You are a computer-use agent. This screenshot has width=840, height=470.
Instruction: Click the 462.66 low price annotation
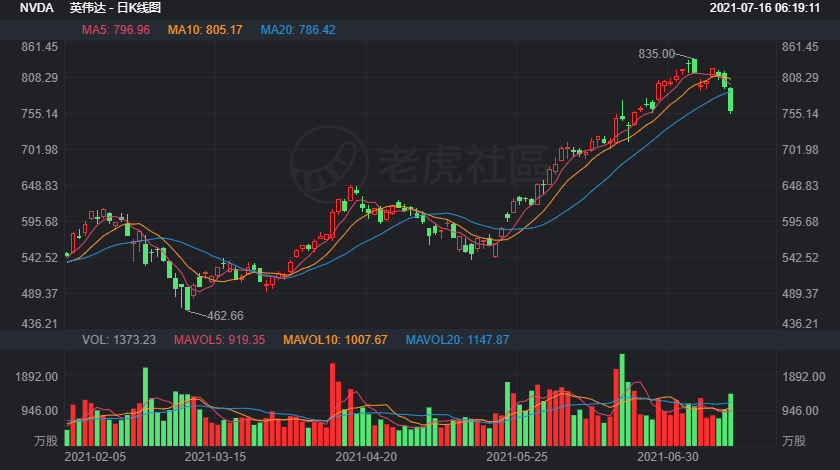pyautogui.click(x=225, y=316)
